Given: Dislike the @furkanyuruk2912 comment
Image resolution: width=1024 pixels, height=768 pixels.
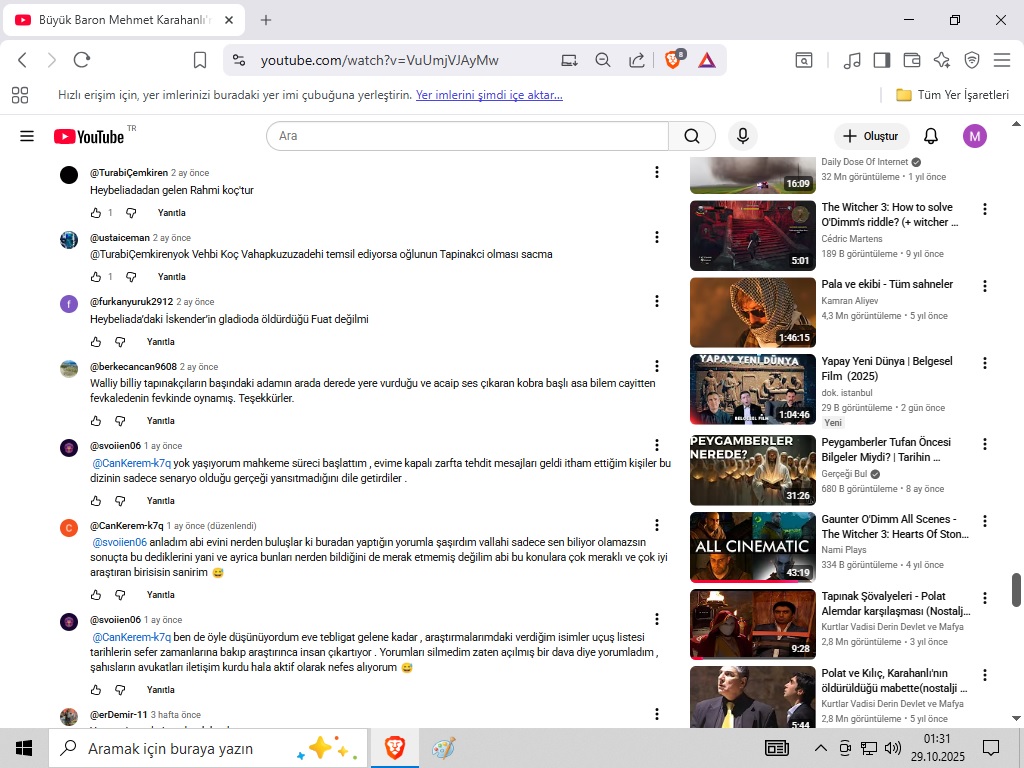Looking at the screenshot, I should [120, 342].
